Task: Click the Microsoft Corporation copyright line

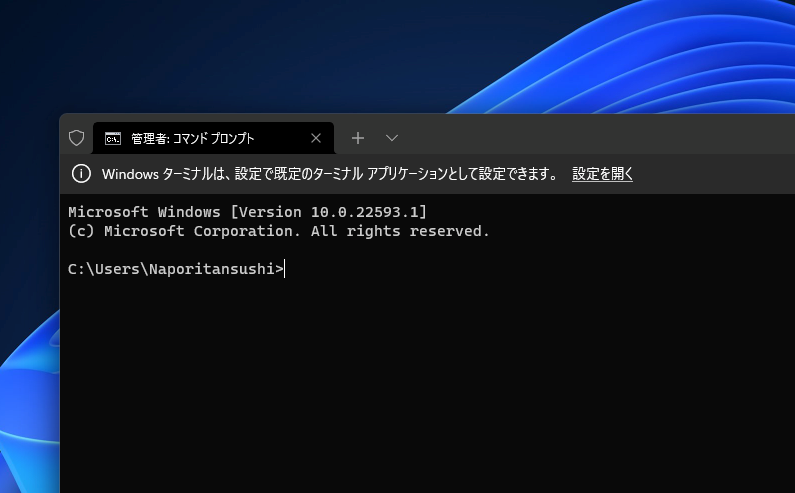Action: click(x=279, y=231)
